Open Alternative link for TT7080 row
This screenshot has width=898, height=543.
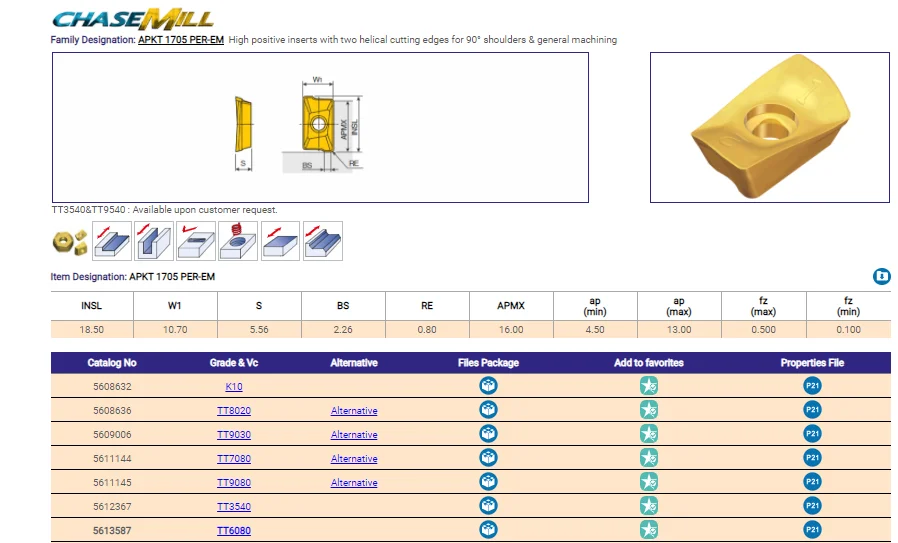click(354, 459)
